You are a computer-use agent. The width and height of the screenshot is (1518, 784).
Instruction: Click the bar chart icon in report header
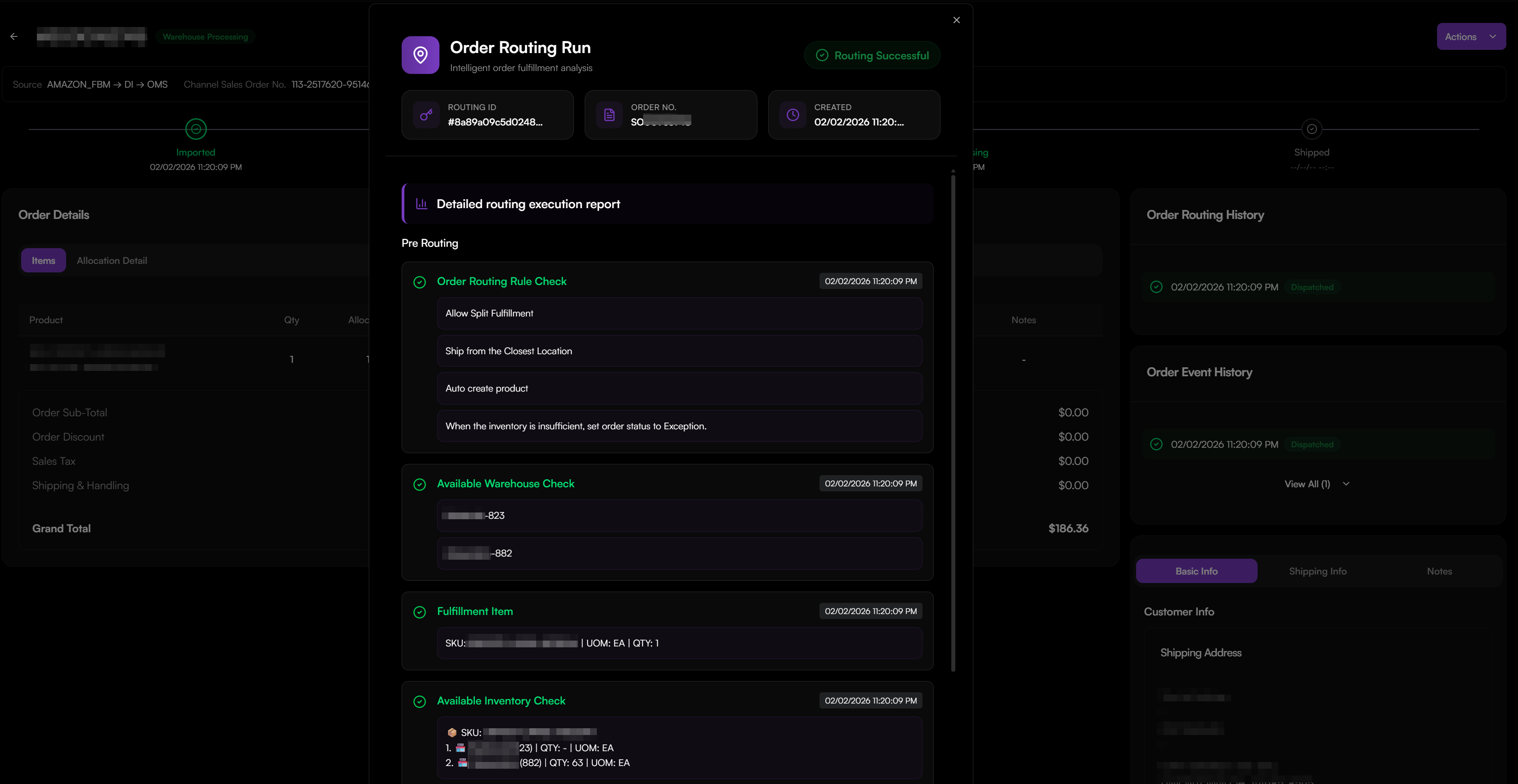[421, 204]
